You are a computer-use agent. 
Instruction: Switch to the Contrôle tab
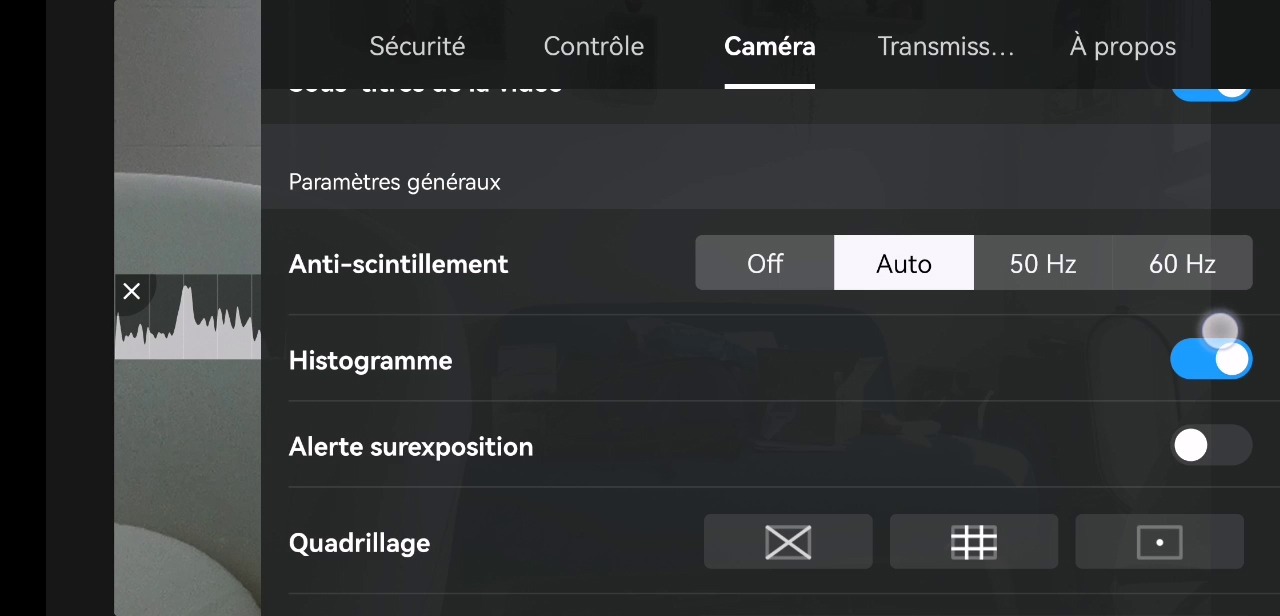pos(594,46)
